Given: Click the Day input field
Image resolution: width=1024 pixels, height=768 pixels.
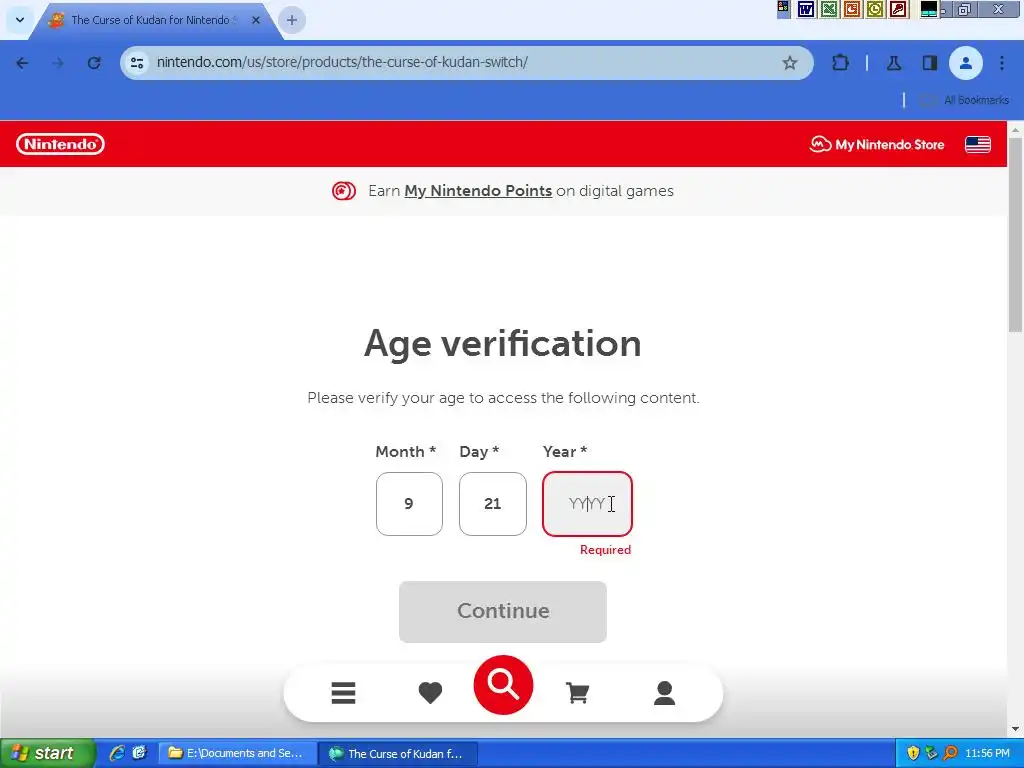Looking at the screenshot, I should coord(492,504).
